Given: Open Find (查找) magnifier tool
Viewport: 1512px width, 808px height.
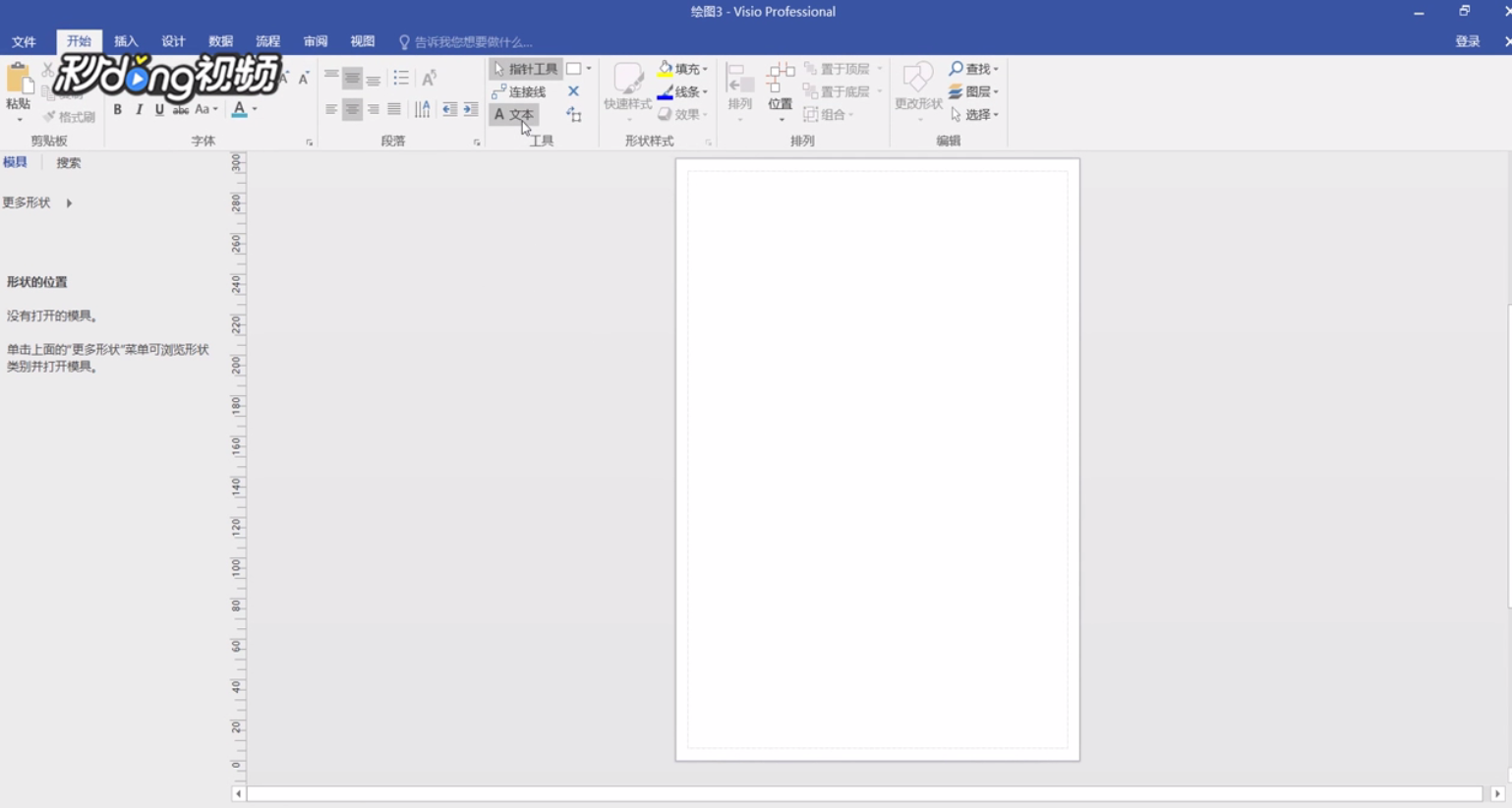Looking at the screenshot, I should pyautogui.click(x=973, y=69).
